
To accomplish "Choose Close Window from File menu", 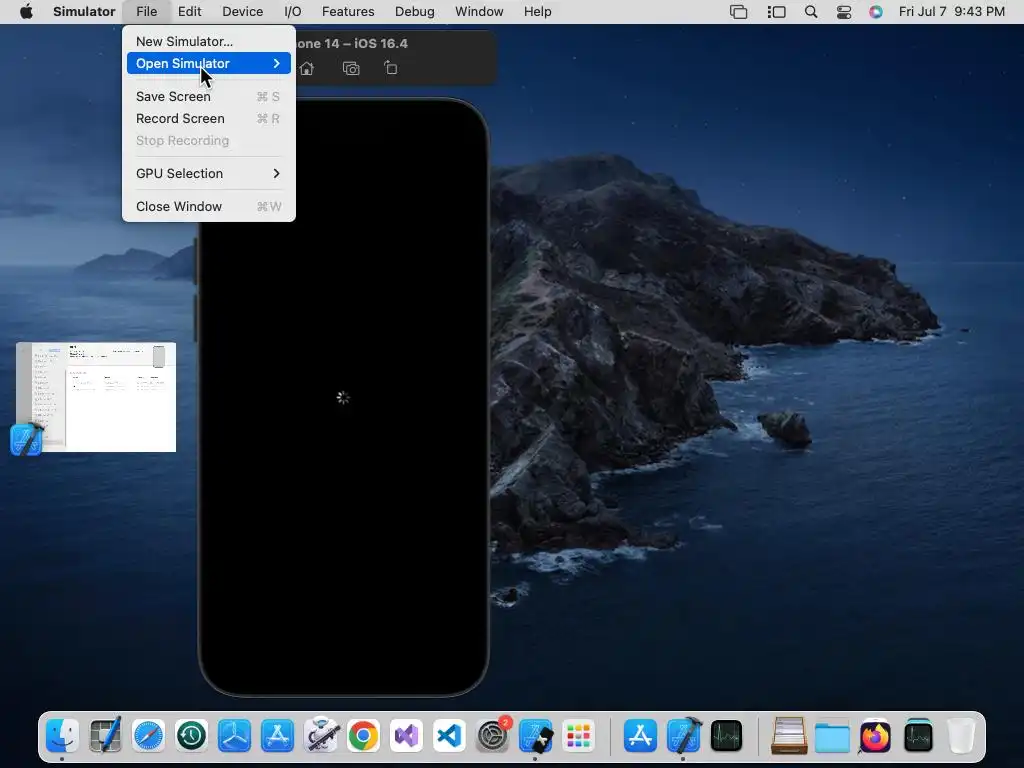I will pos(209,206).
